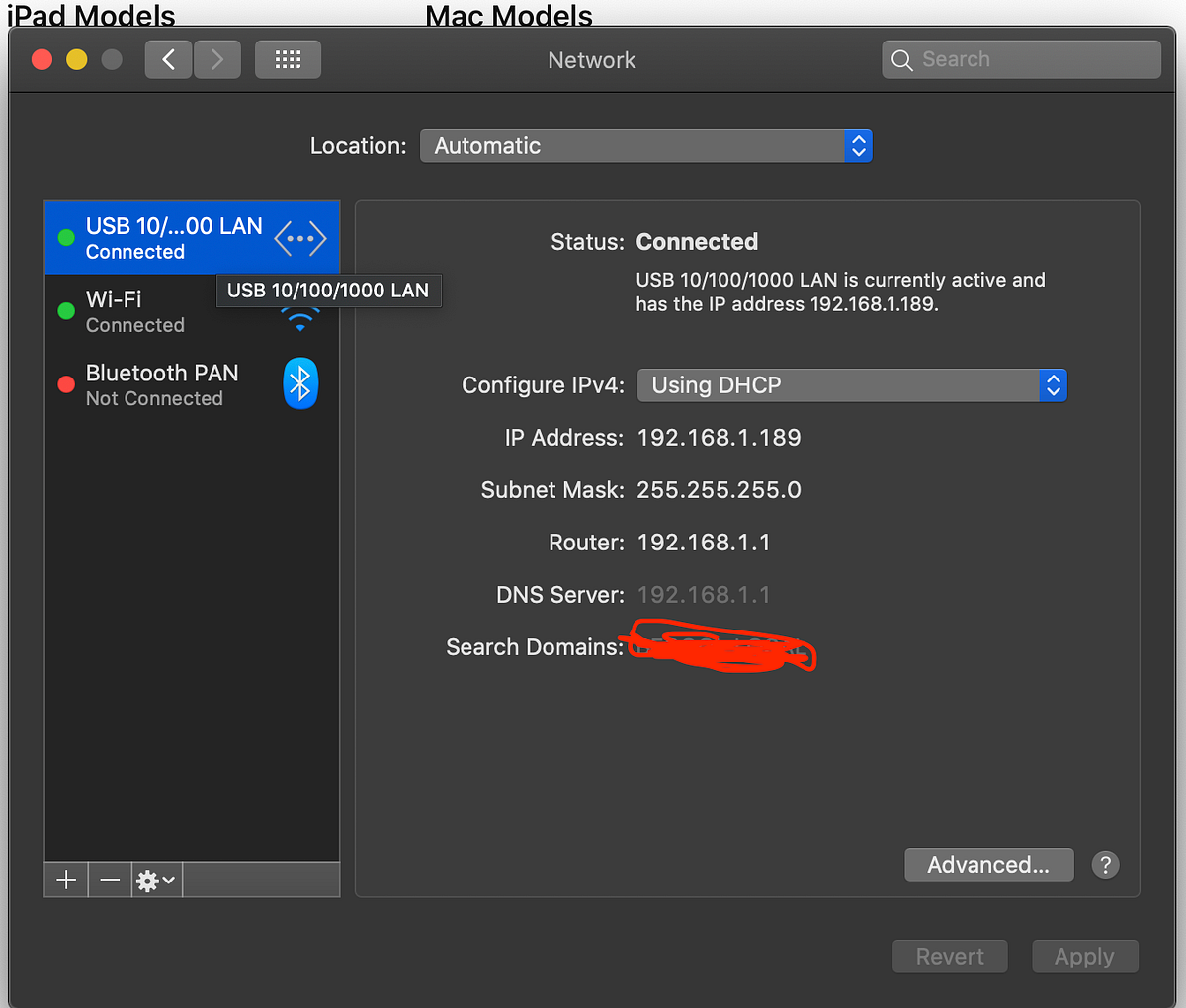Click the magnifying glass in the search field

(901, 59)
